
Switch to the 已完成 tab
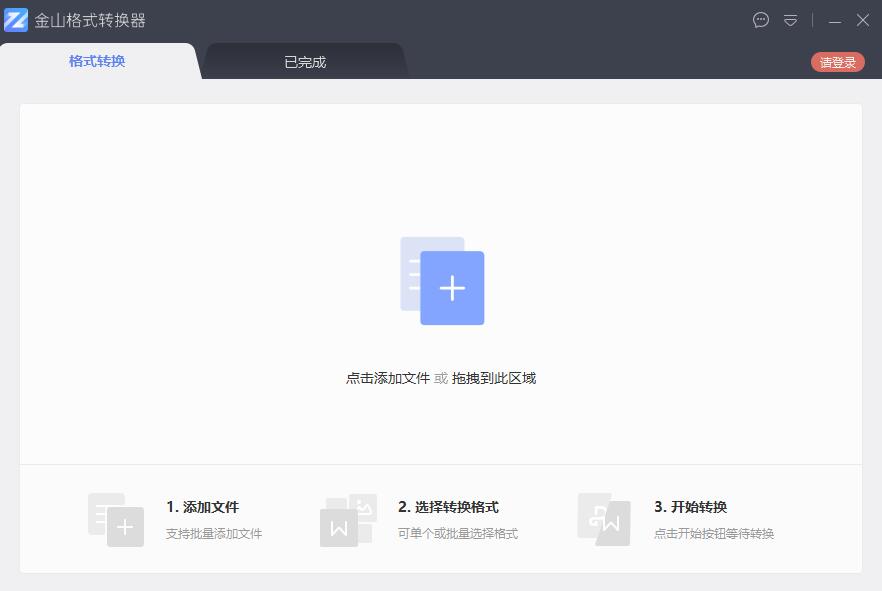pyautogui.click(x=305, y=60)
